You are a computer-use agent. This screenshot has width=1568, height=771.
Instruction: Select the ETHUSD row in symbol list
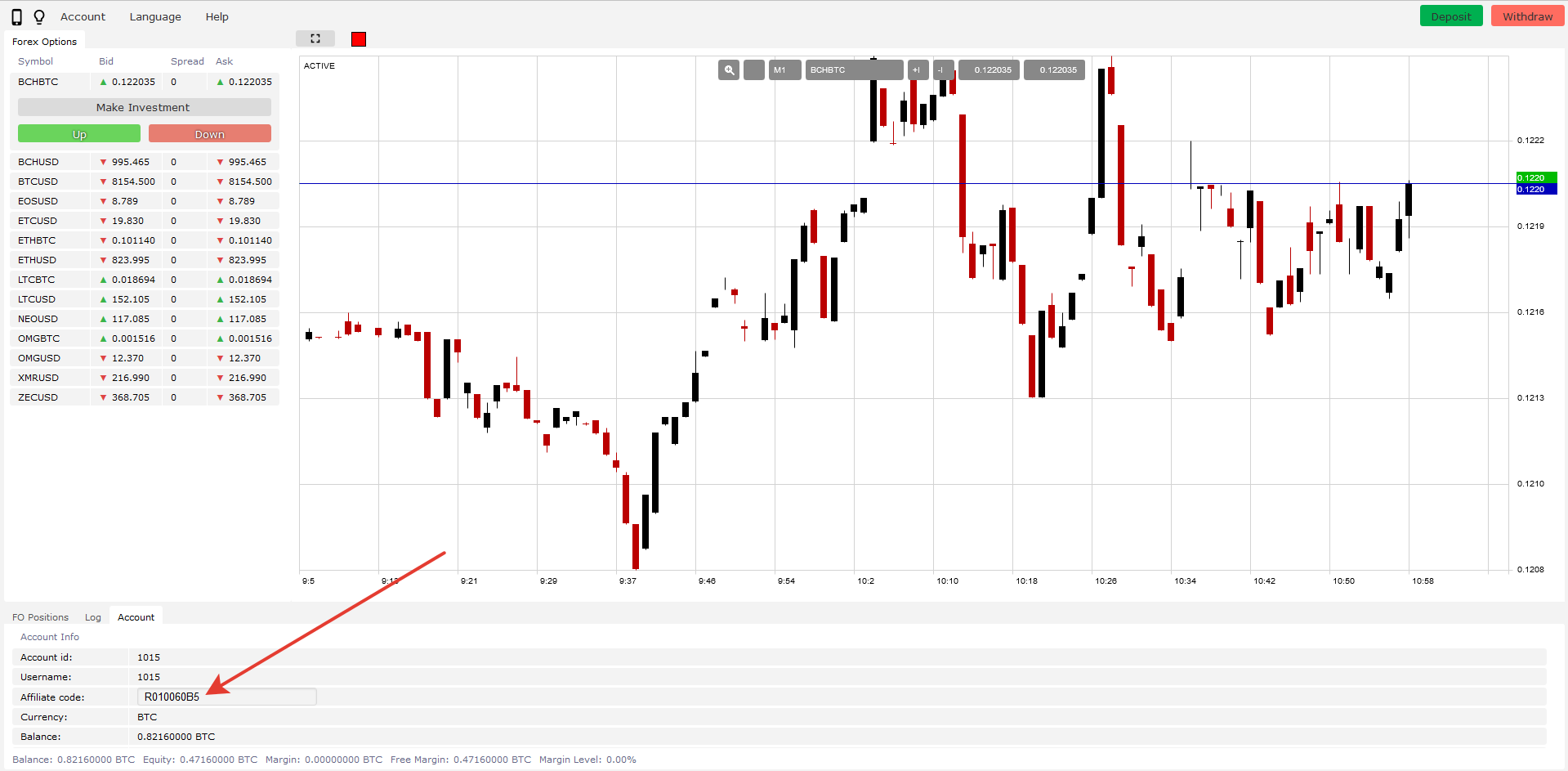coord(38,260)
